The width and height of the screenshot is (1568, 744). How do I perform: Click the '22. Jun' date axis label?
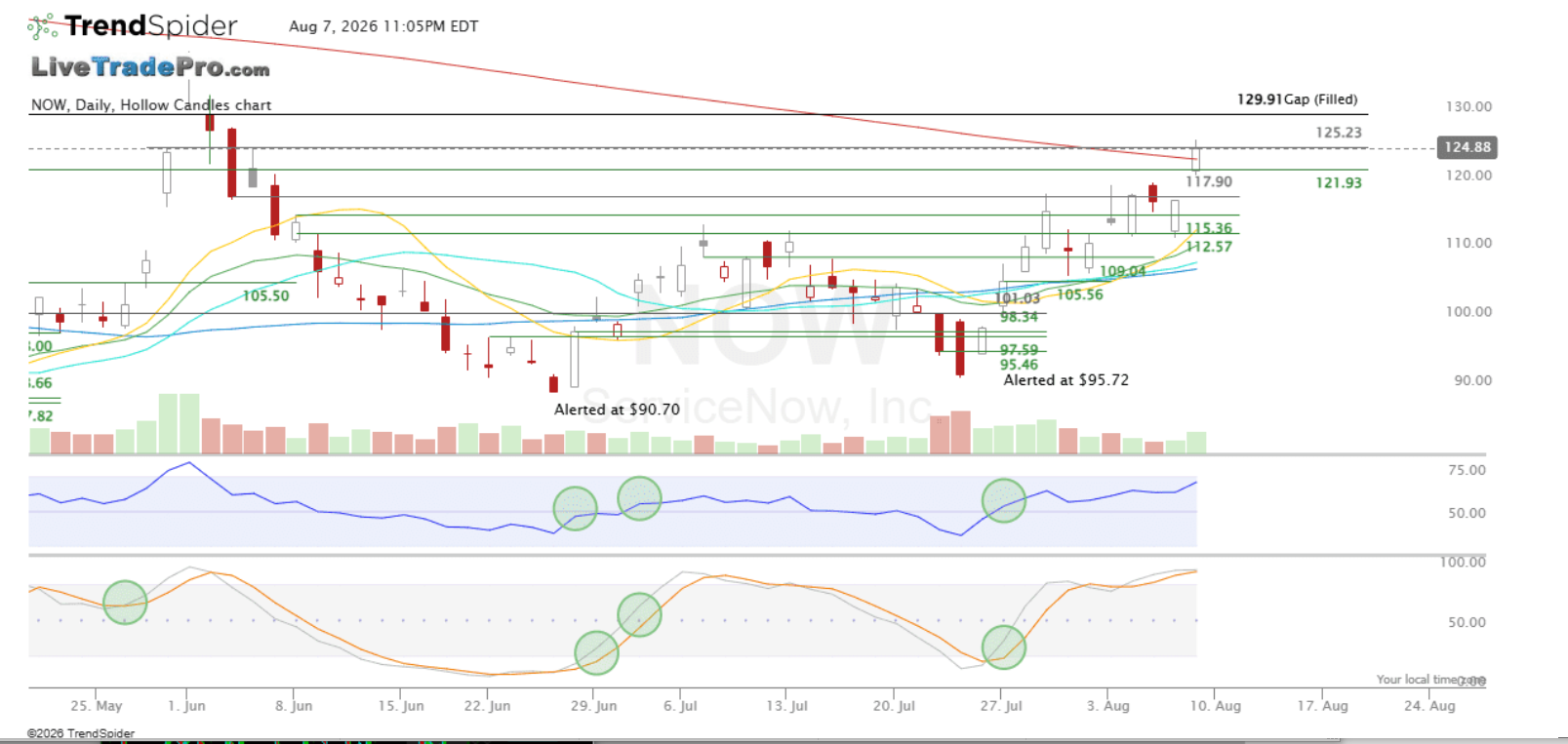[487, 706]
